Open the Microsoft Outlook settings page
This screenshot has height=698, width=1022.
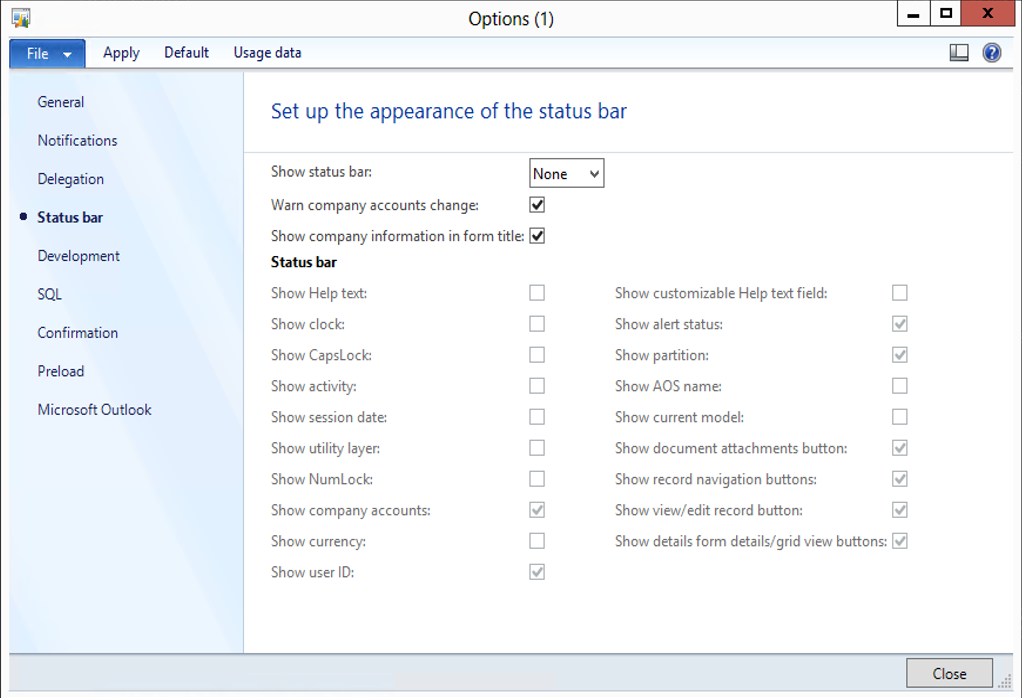(x=94, y=410)
